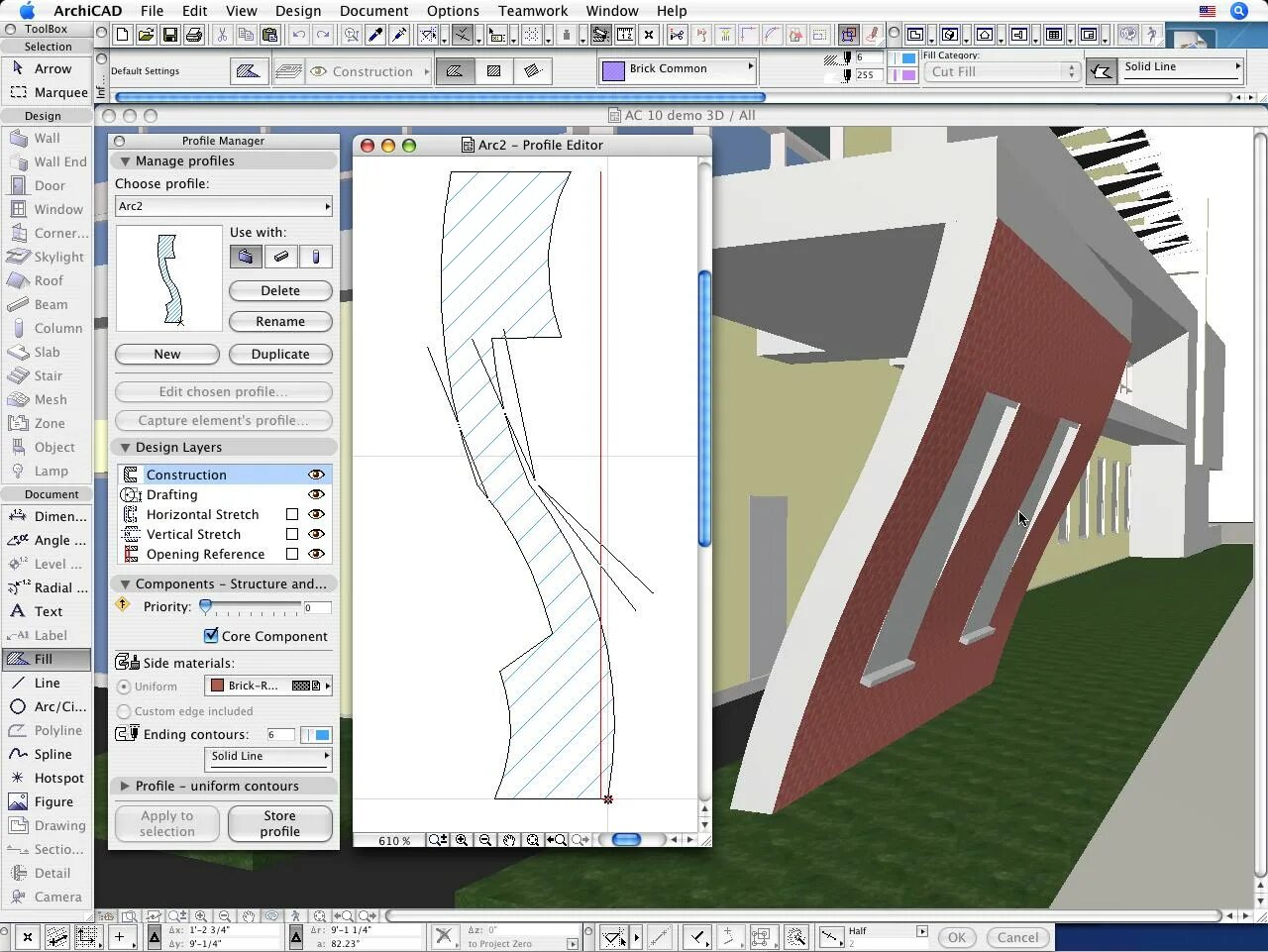Image resolution: width=1268 pixels, height=952 pixels.
Task: Activate the Fill tool in ToolBox
Action: pyautogui.click(x=44, y=659)
